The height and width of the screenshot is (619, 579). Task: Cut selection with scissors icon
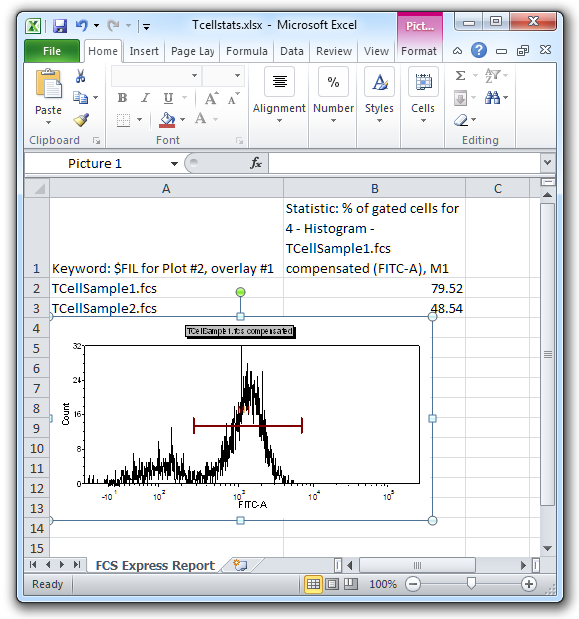81,76
